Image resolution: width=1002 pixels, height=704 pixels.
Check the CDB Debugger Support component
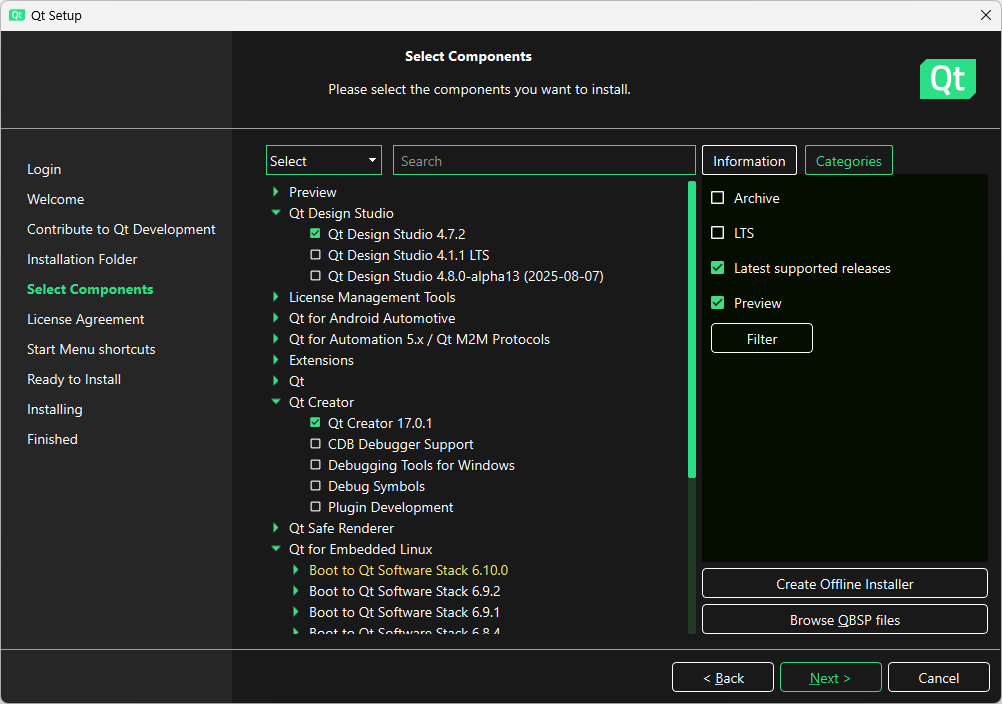tap(316, 444)
